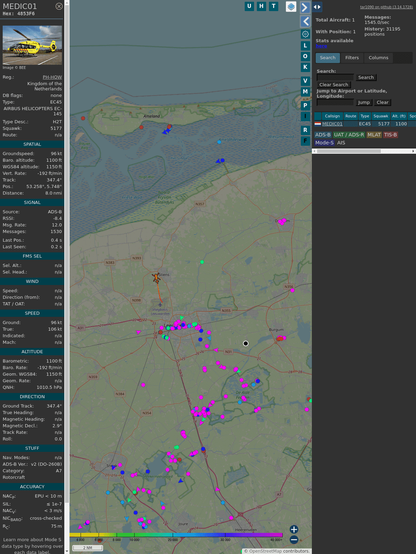Toggle the M map side button

pyautogui.click(x=305, y=92)
